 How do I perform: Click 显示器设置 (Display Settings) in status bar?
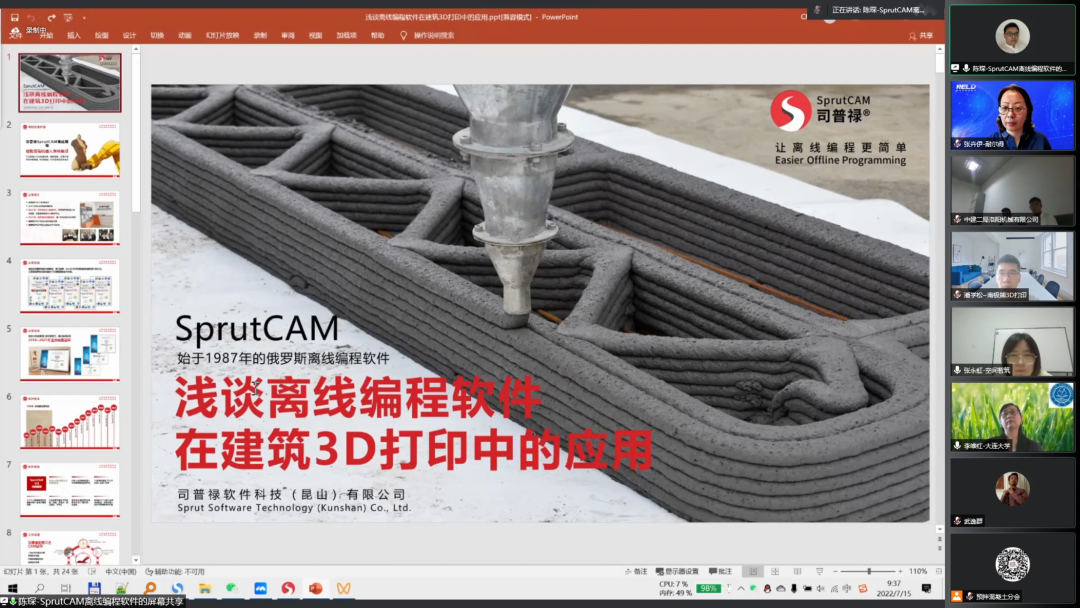click(677, 572)
